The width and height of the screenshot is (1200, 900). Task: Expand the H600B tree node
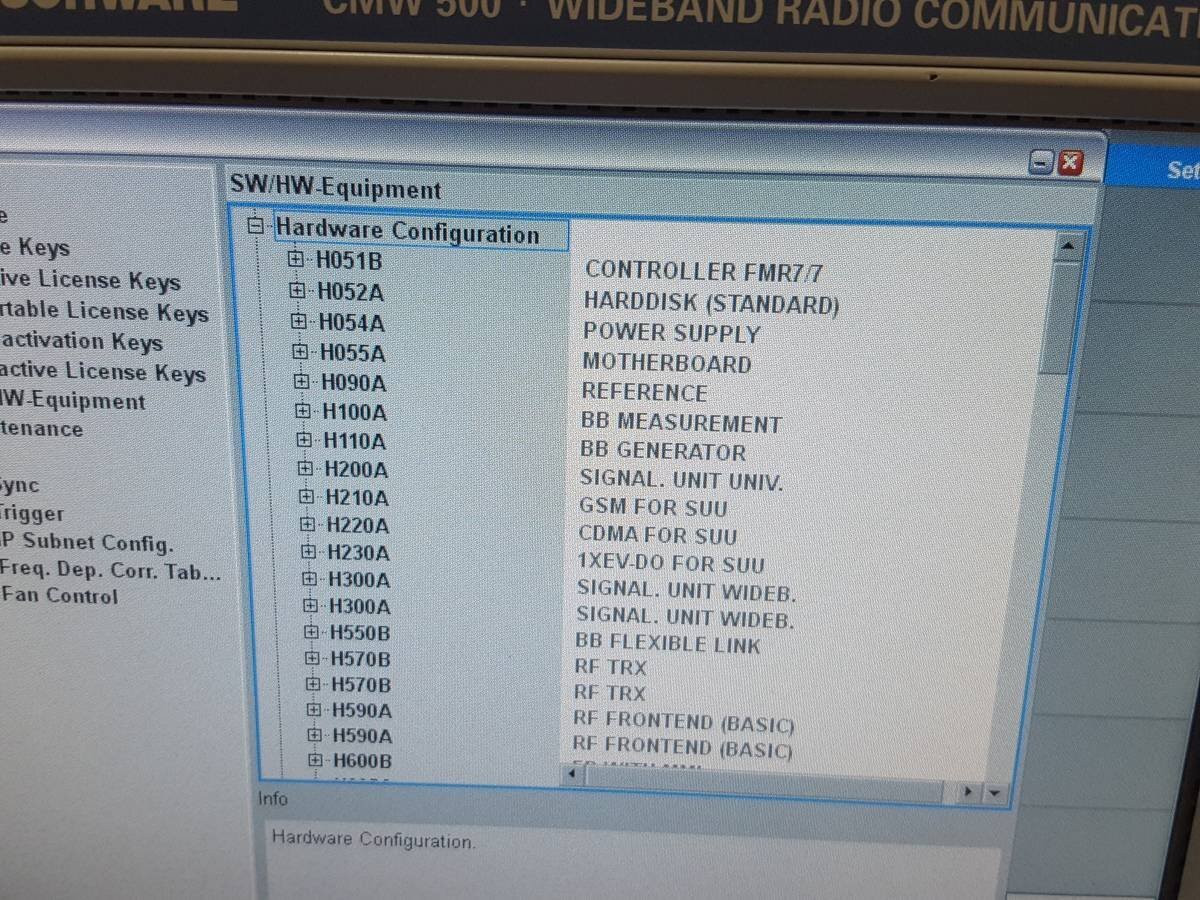pyautogui.click(x=316, y=761)
